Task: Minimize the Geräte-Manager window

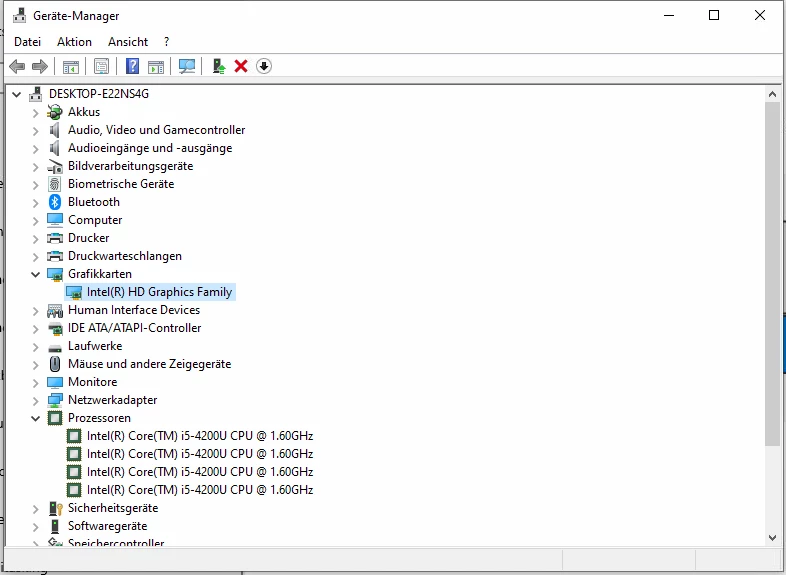Action: pyautogui.click(x=669, y=16)
